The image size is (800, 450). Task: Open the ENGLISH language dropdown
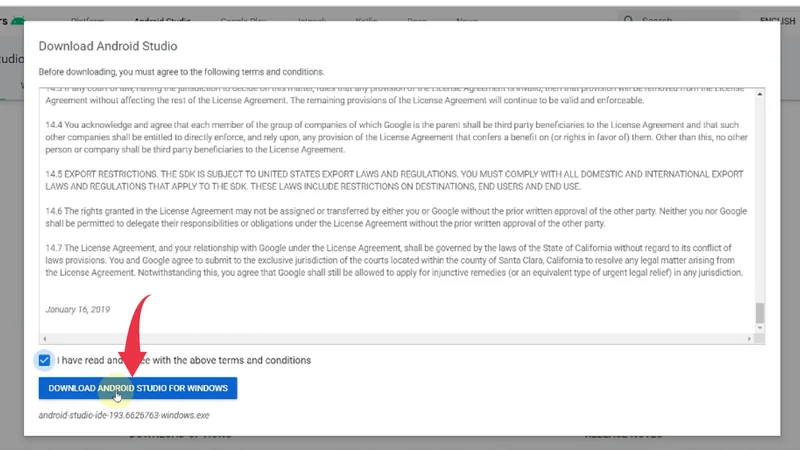778,20
